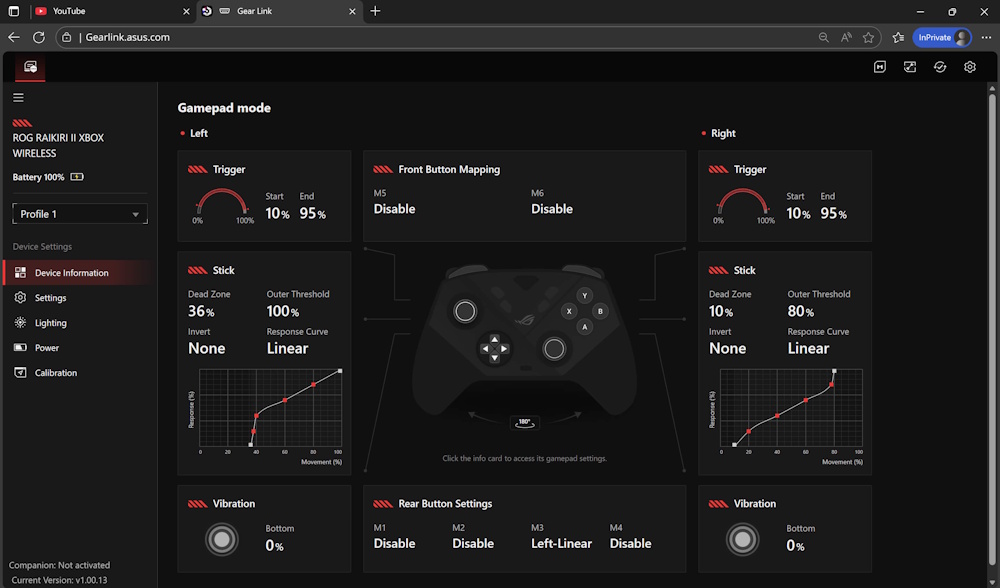The height and width of the screenshot is (588, 1000).
Task: Click the battery icon next to Battery 100%
Action: [x=77, y=177]
